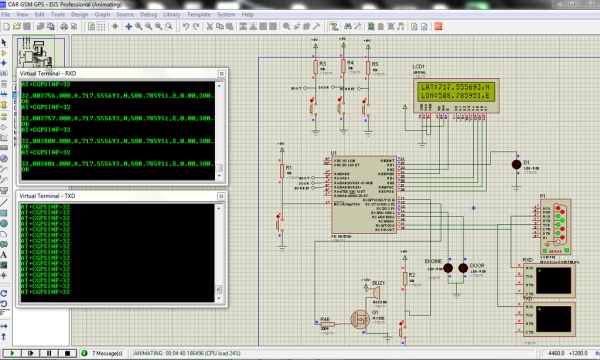
Task: Click TXD terminal scrollbar up arrow
Action: [x=219, y=208]
